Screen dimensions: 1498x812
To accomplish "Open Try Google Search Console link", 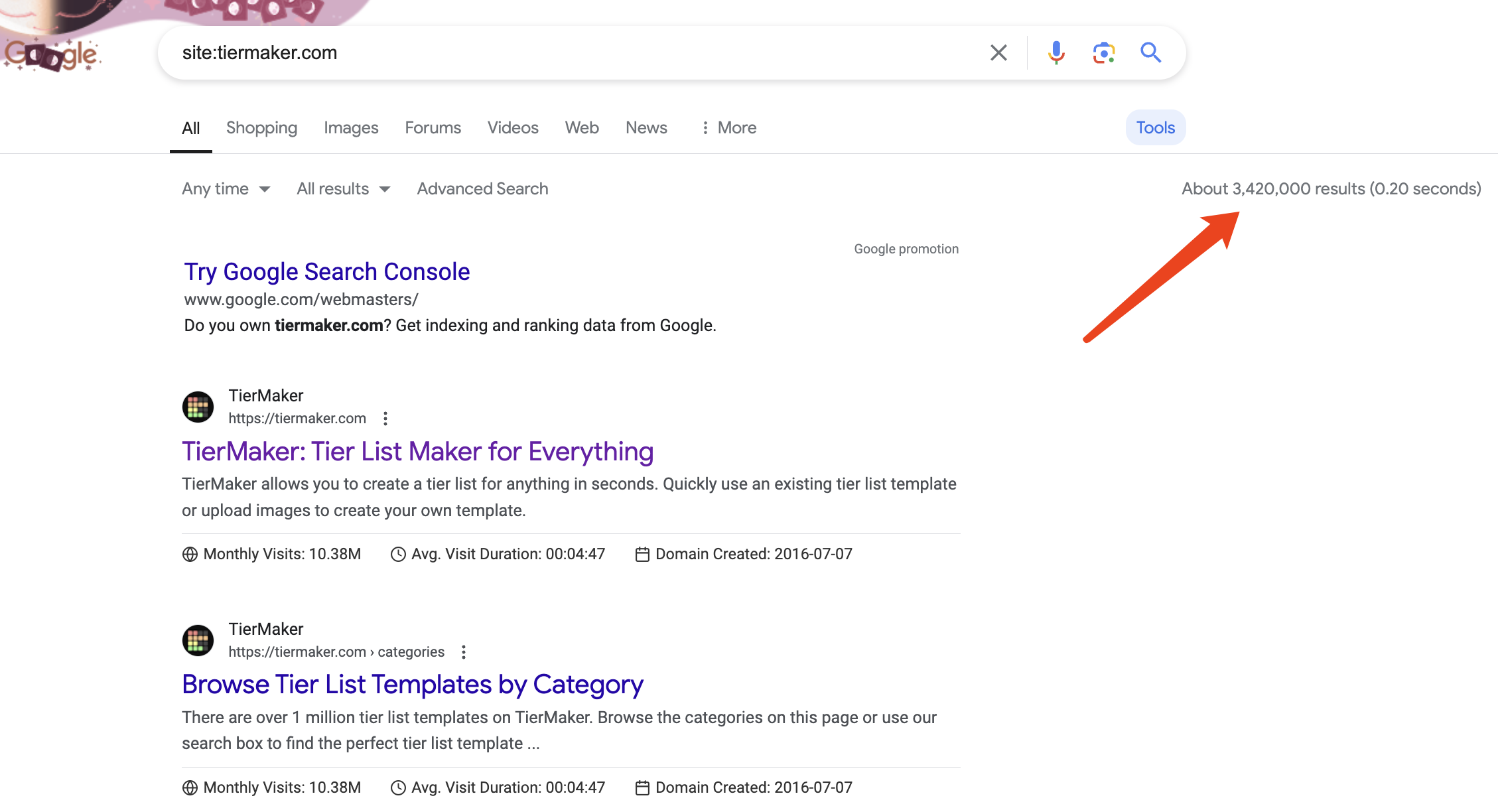I will (x=327, y=272).
